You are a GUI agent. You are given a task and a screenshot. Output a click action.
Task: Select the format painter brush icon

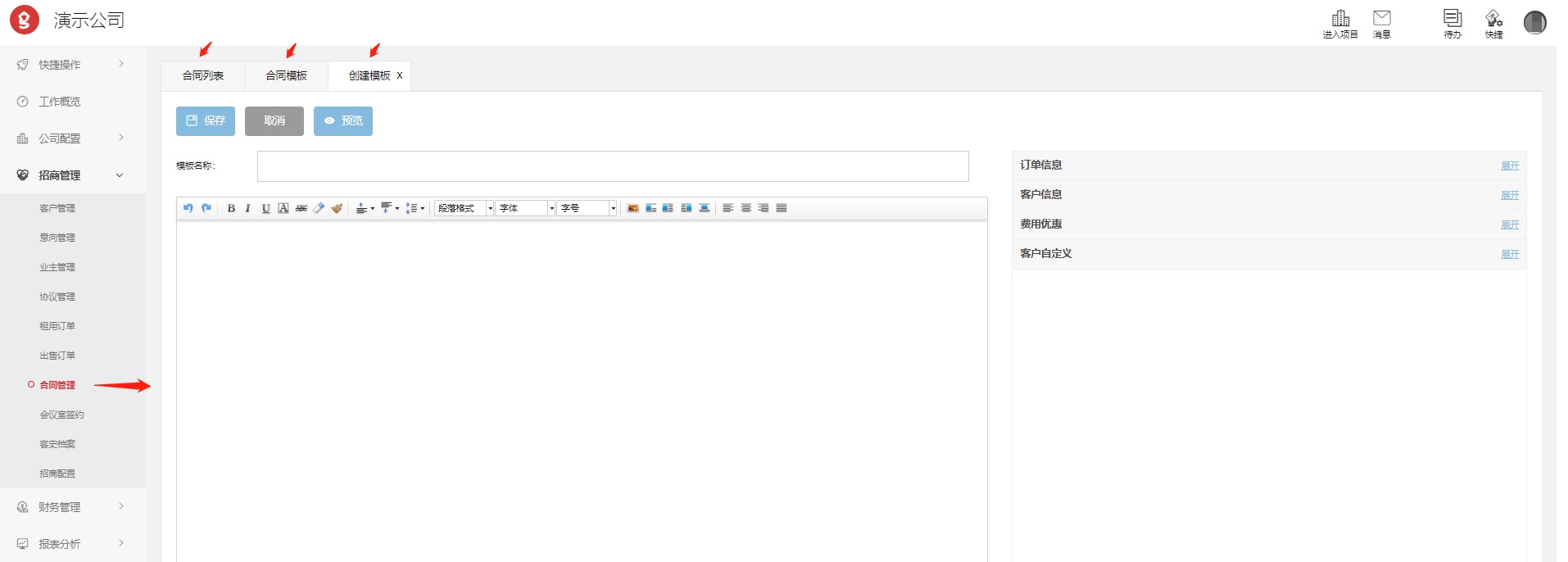337,208
